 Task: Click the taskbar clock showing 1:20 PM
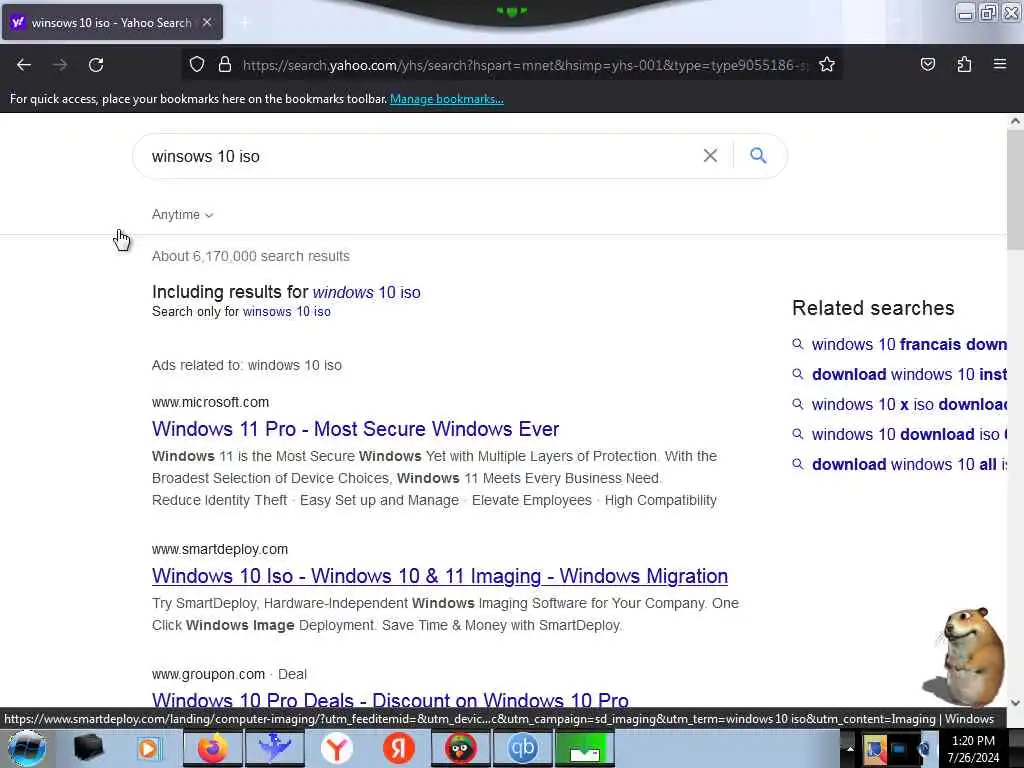973,749
